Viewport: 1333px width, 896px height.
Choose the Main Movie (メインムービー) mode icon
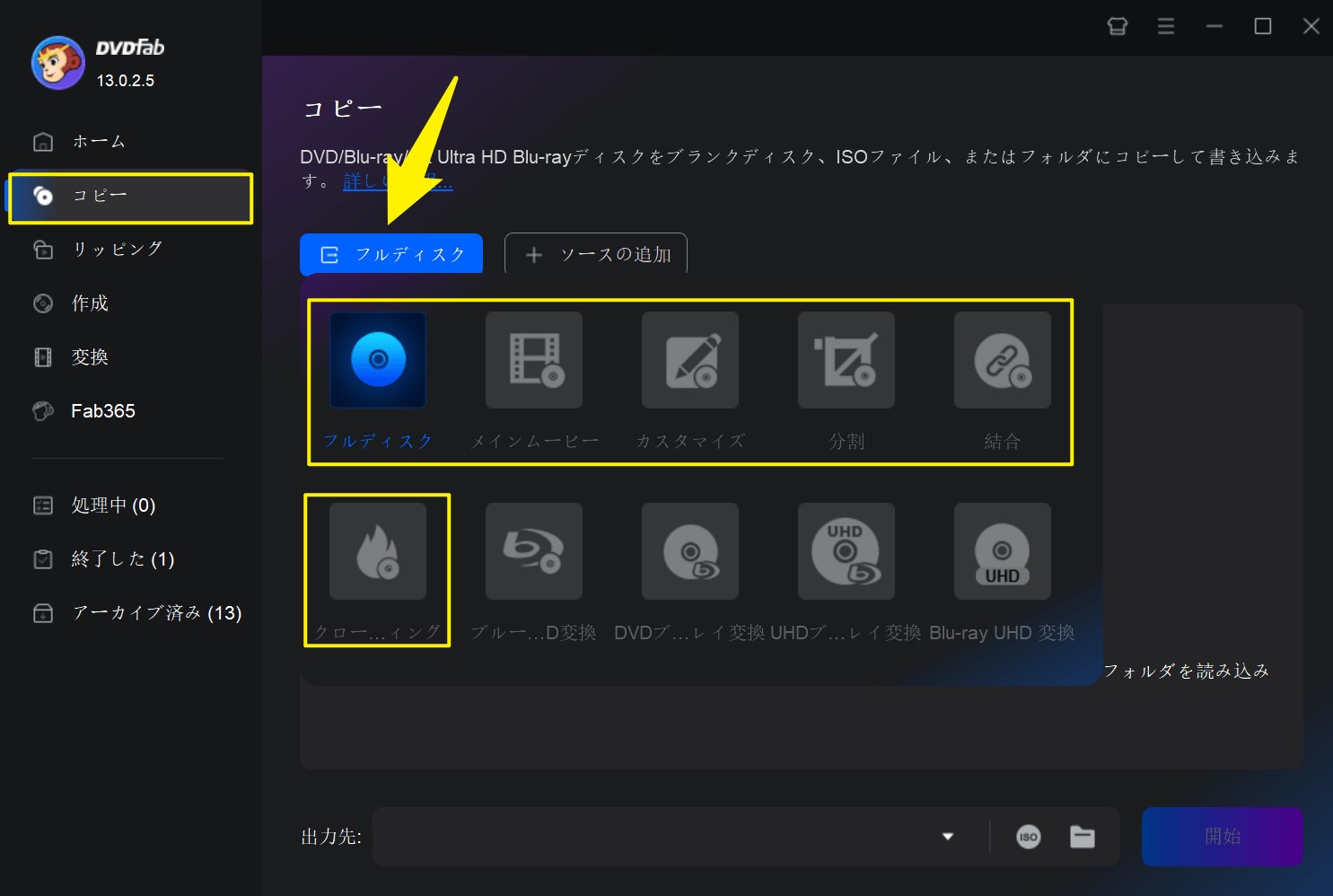[x=534, y=360]
